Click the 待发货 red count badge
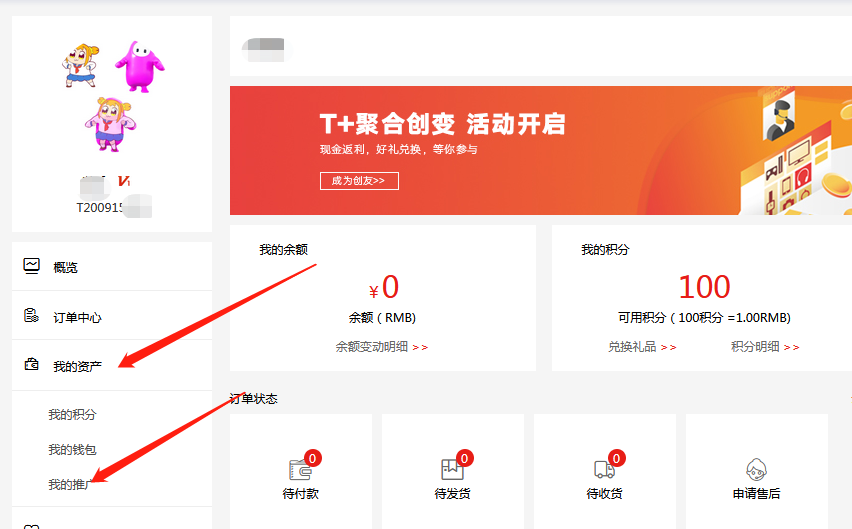This screenshot has height=529, width=852. pyautogui.click(x=465, y=458)
